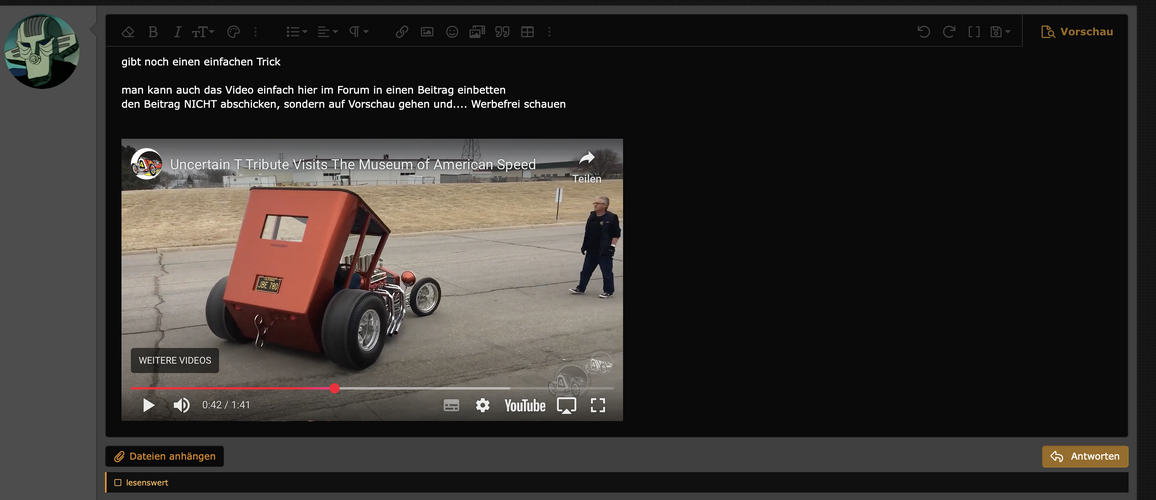The image size is (1156, 500).
Task: Toggle italic formatting
Action: 177,32
